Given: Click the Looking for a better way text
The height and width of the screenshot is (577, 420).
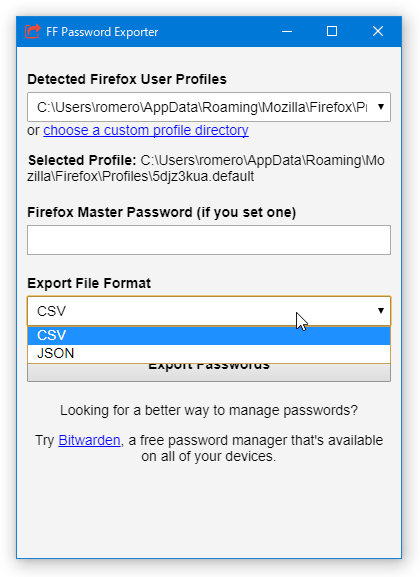Looking at the screenshot, I should (x=209, y=410).
